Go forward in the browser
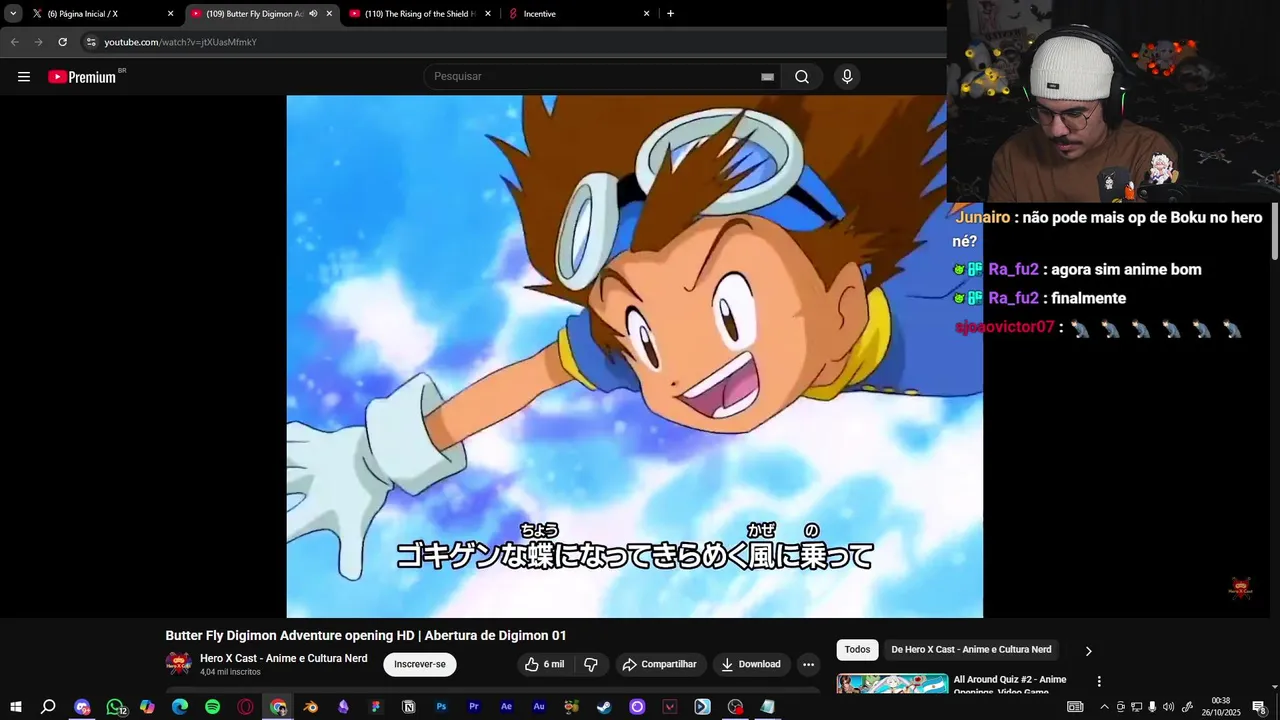Screen dimensions: 1280x720 click(x=38, y=42)
